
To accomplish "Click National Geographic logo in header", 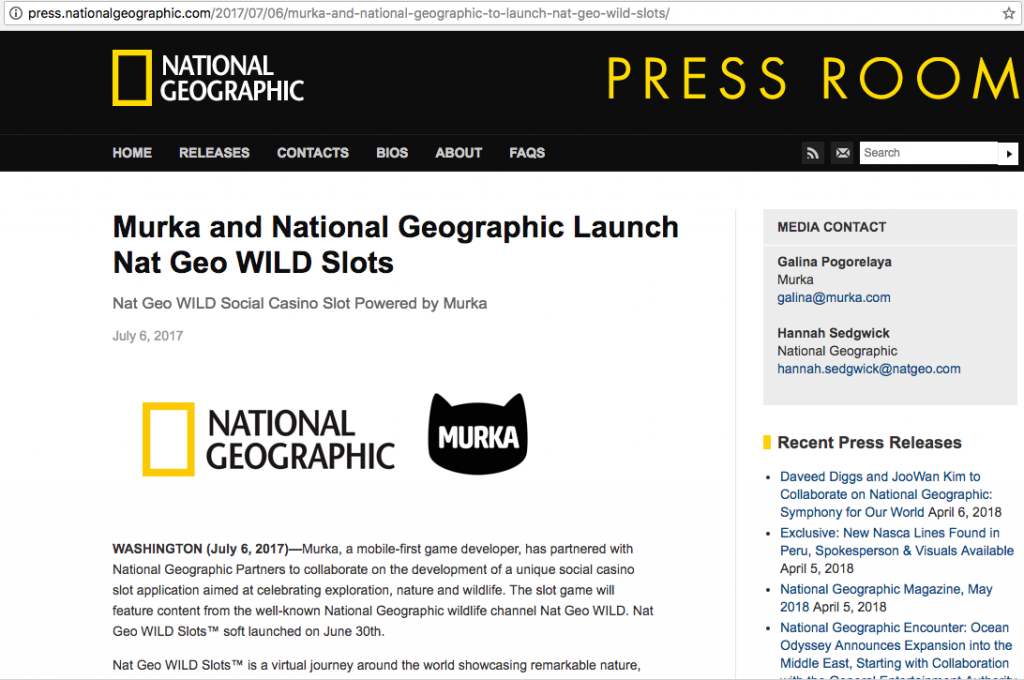I will [x=208, y=78].
